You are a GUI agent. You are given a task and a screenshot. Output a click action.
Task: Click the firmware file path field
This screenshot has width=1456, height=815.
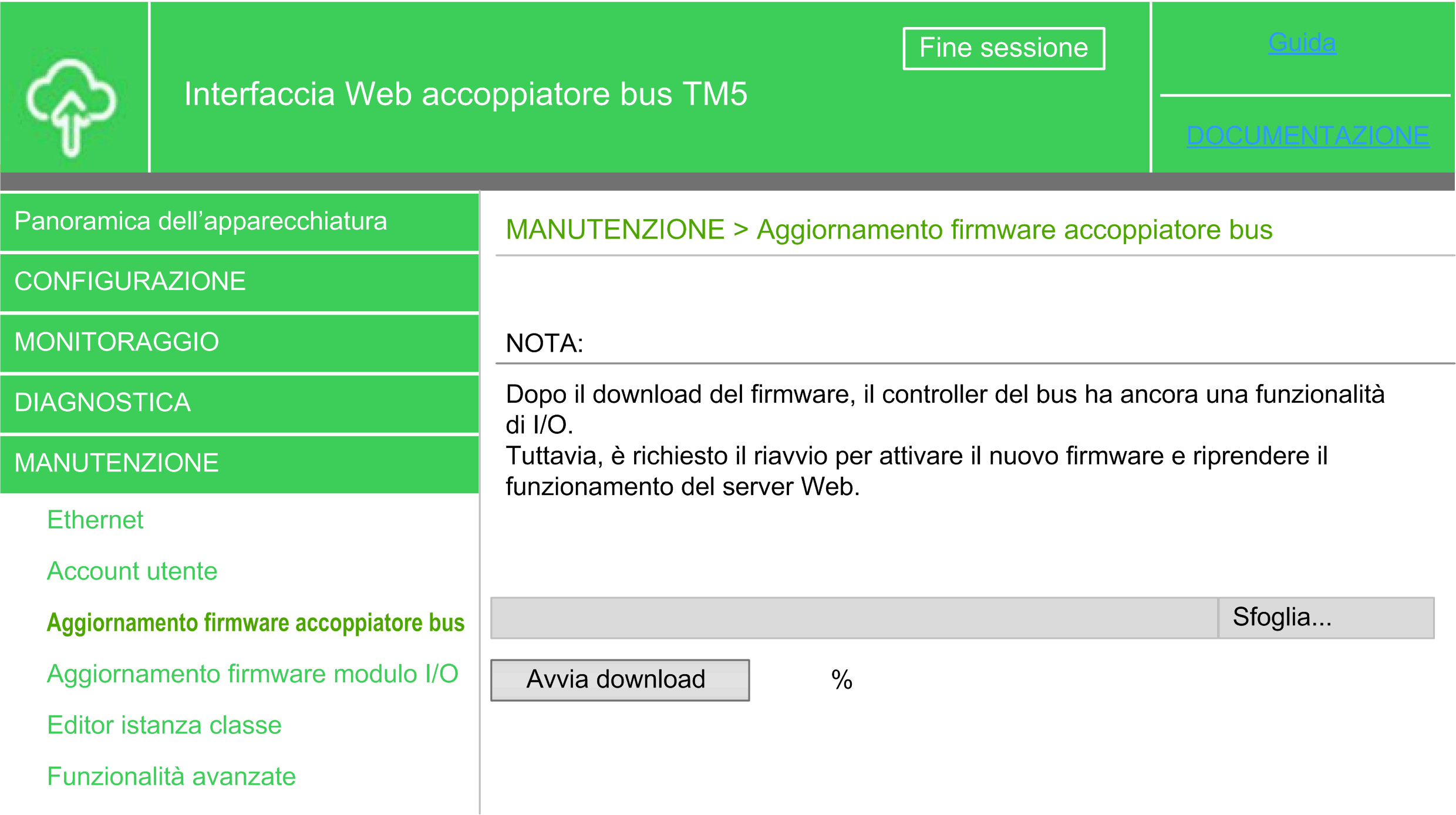[854, 618]
